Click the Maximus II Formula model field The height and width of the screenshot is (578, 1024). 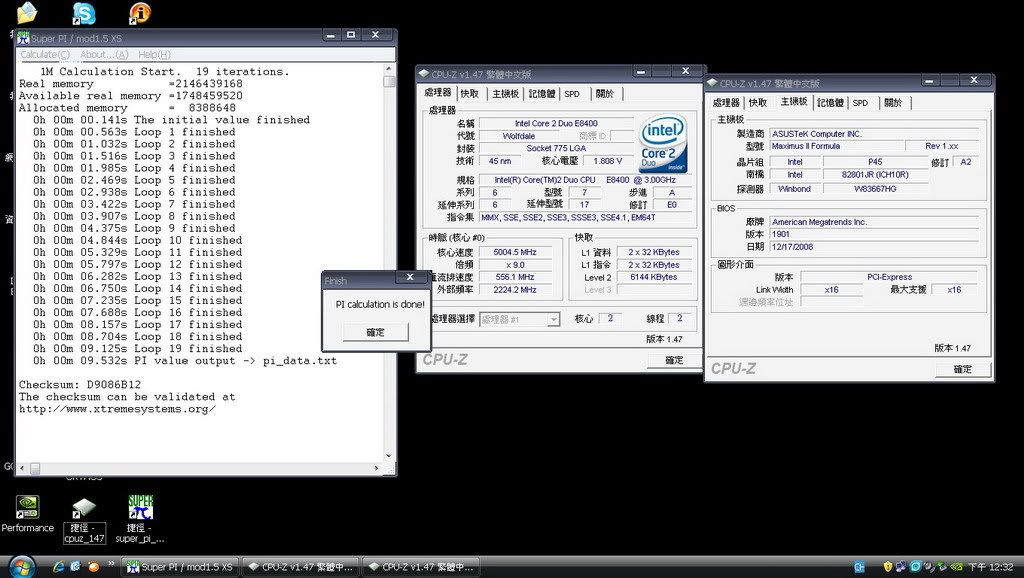pyautogui.click(x=837, y=146)
